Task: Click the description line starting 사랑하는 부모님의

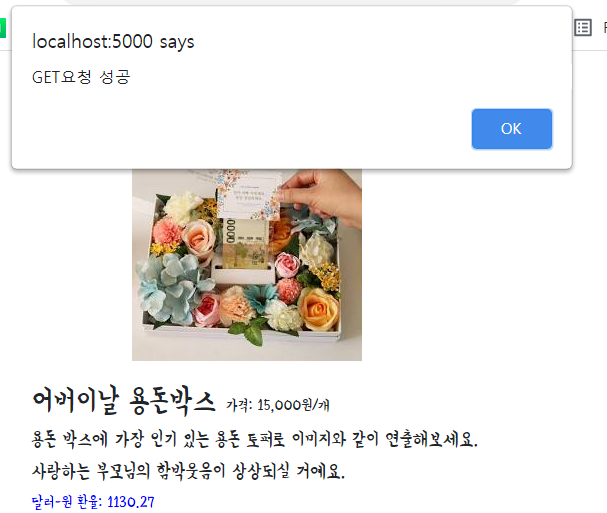Action: 188,471
